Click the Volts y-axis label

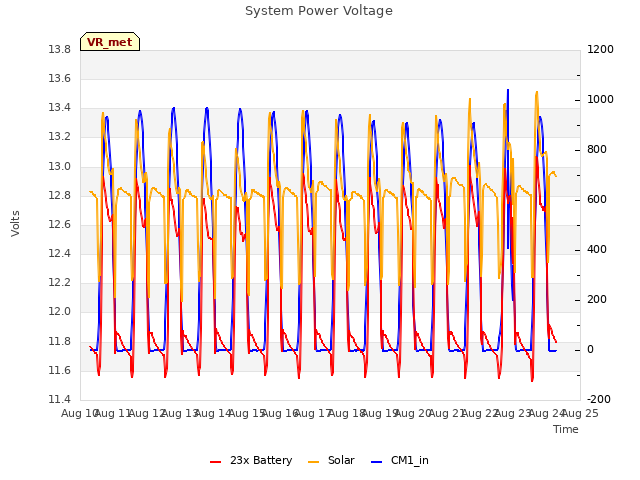click(16, 223)
